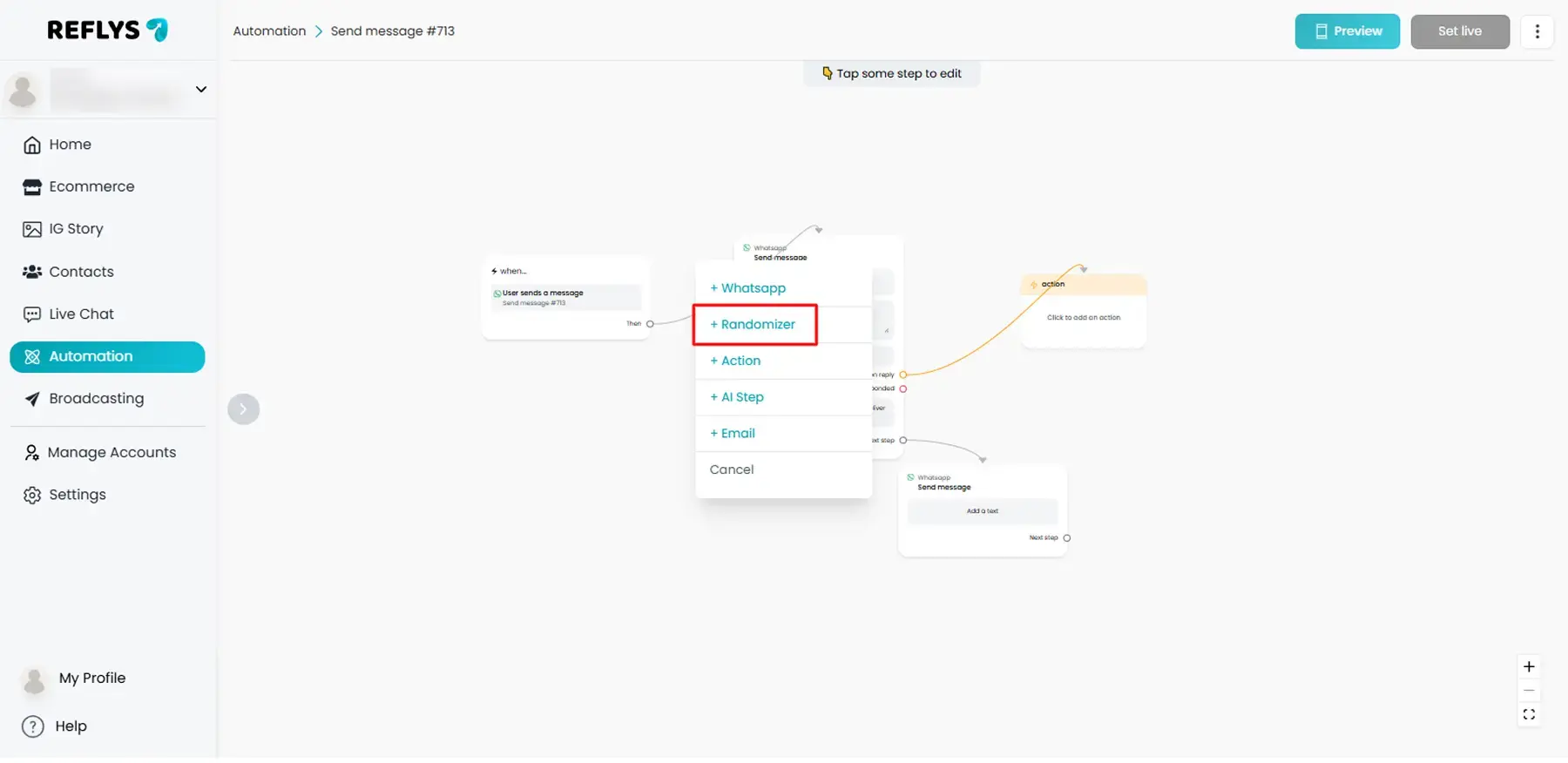Image resolution: width=1568 pixels, height=763 pixels.
Task: Click the Home icon in sidebar
Action: click(32, 145)
